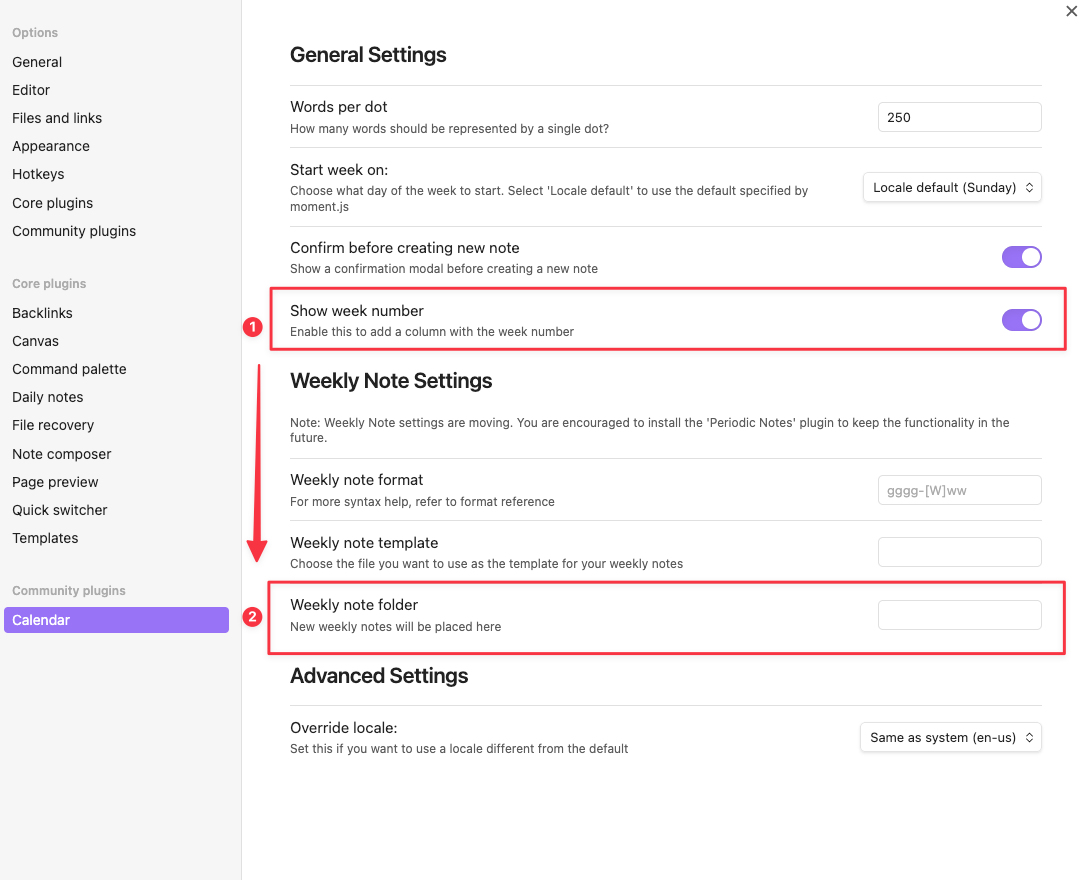This screenshot has width=1089, height=880.
Task: Click the Weekly note folder field
Action: click(x=959, y=615)
